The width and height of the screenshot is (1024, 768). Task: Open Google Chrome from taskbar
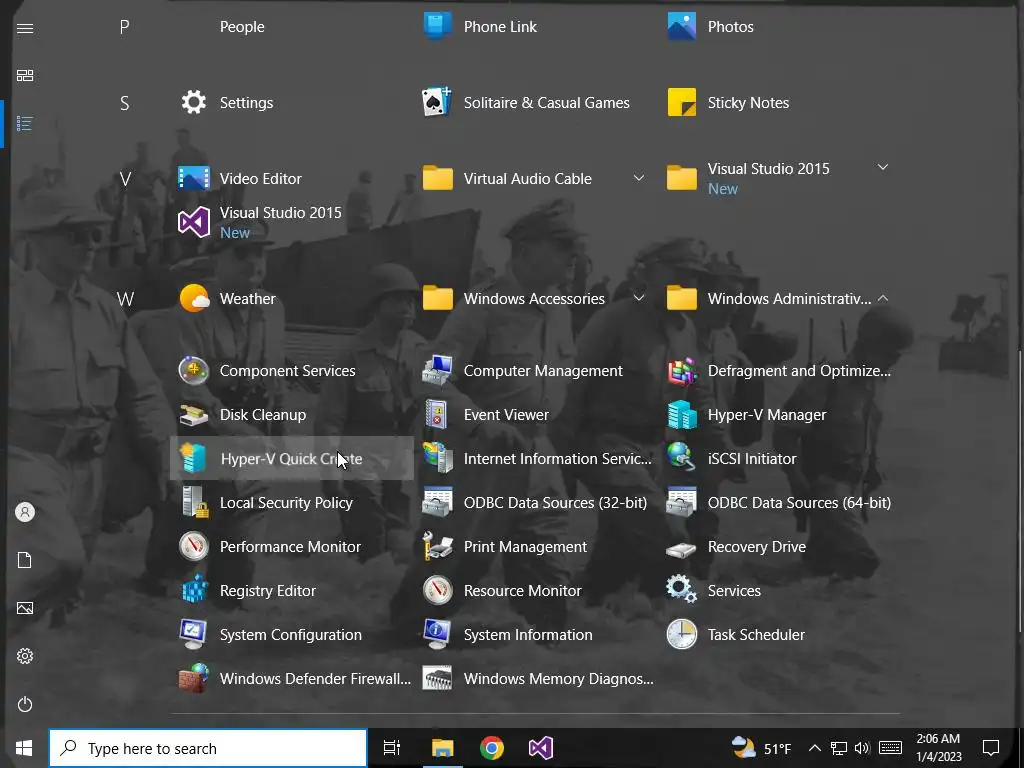click(x=492, y=748)
